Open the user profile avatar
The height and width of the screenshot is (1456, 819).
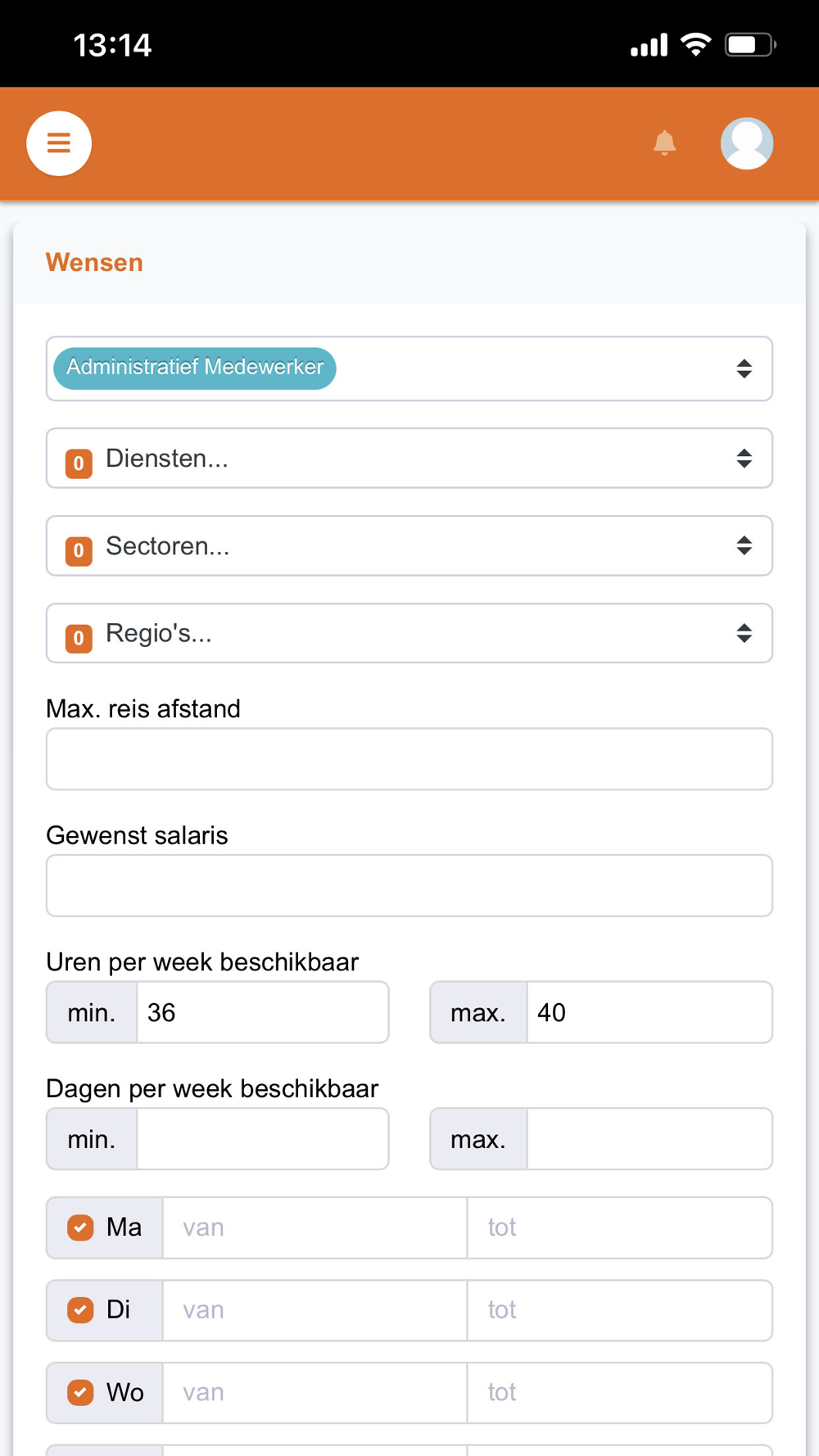pos(746,143)
